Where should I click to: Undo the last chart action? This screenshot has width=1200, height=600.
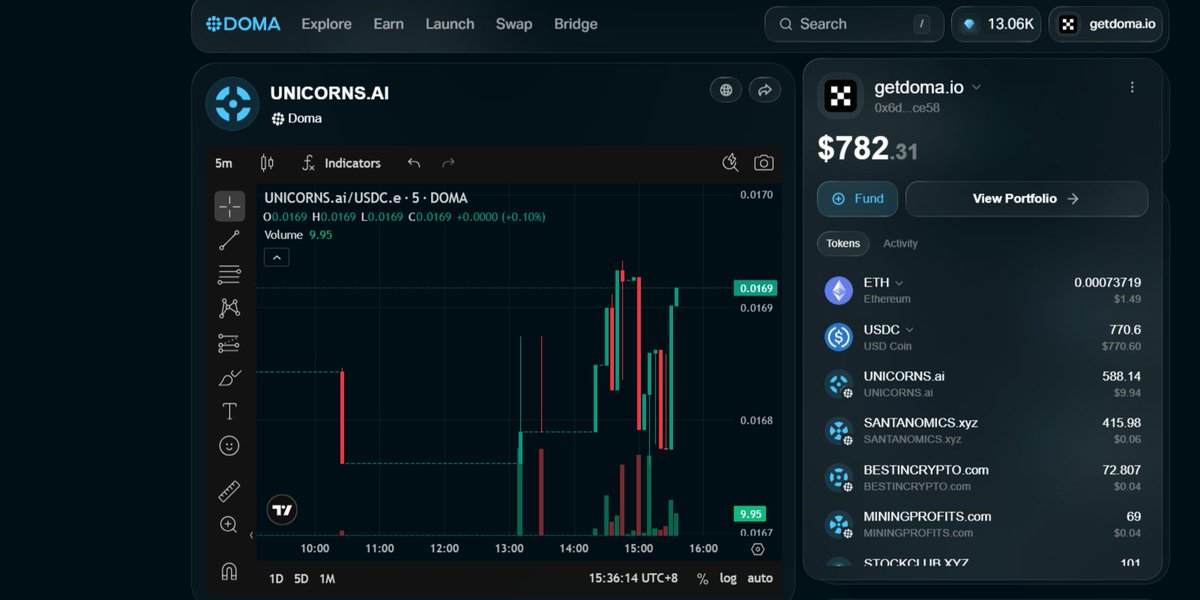coord(414,163)
